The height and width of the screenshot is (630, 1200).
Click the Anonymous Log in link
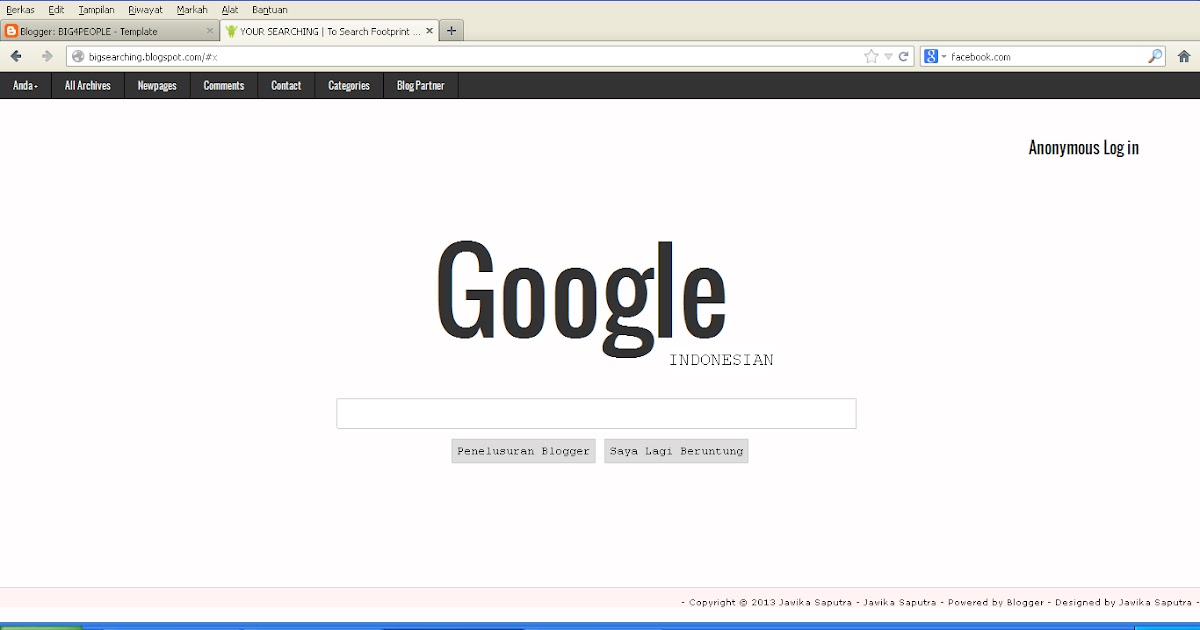[x=1084, y=148]
